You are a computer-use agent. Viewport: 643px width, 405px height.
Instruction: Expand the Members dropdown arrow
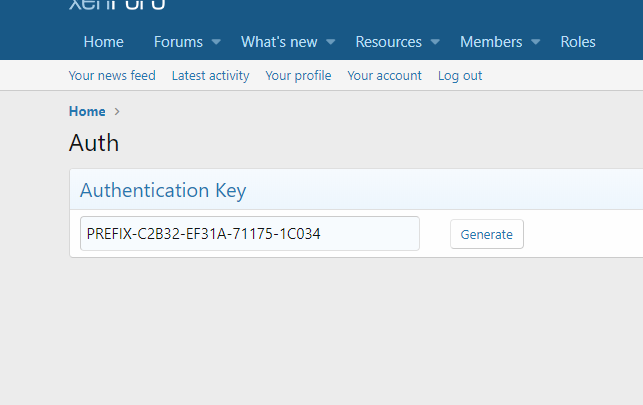536,42
